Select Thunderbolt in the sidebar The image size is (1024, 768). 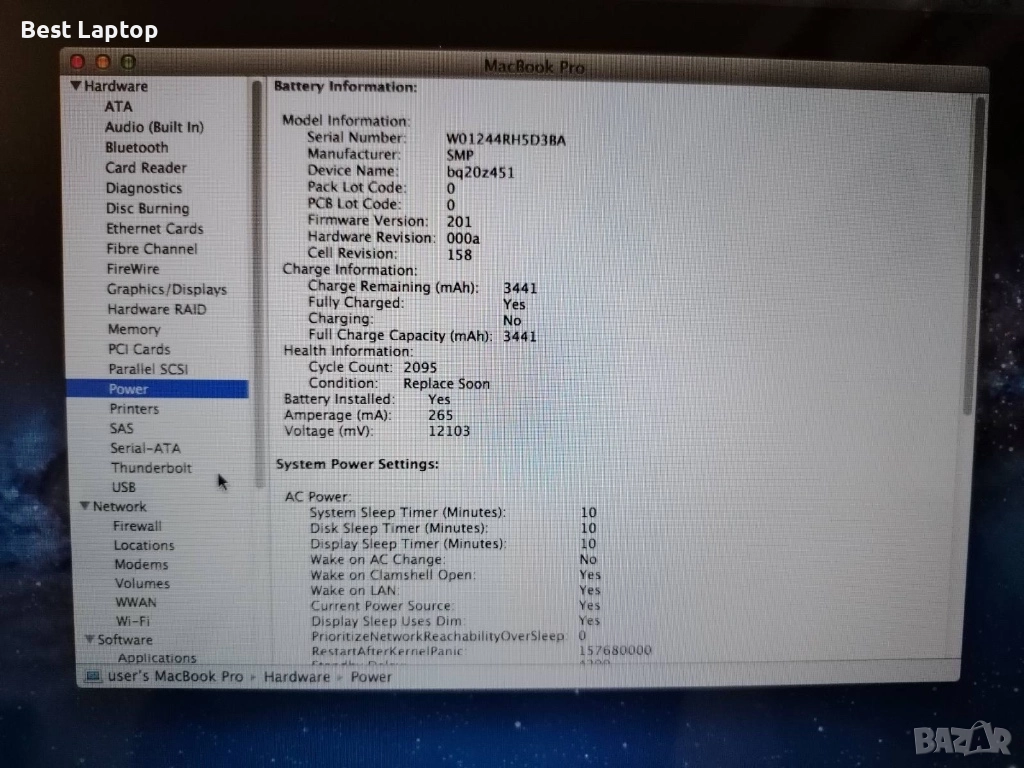tap(151, 468)
